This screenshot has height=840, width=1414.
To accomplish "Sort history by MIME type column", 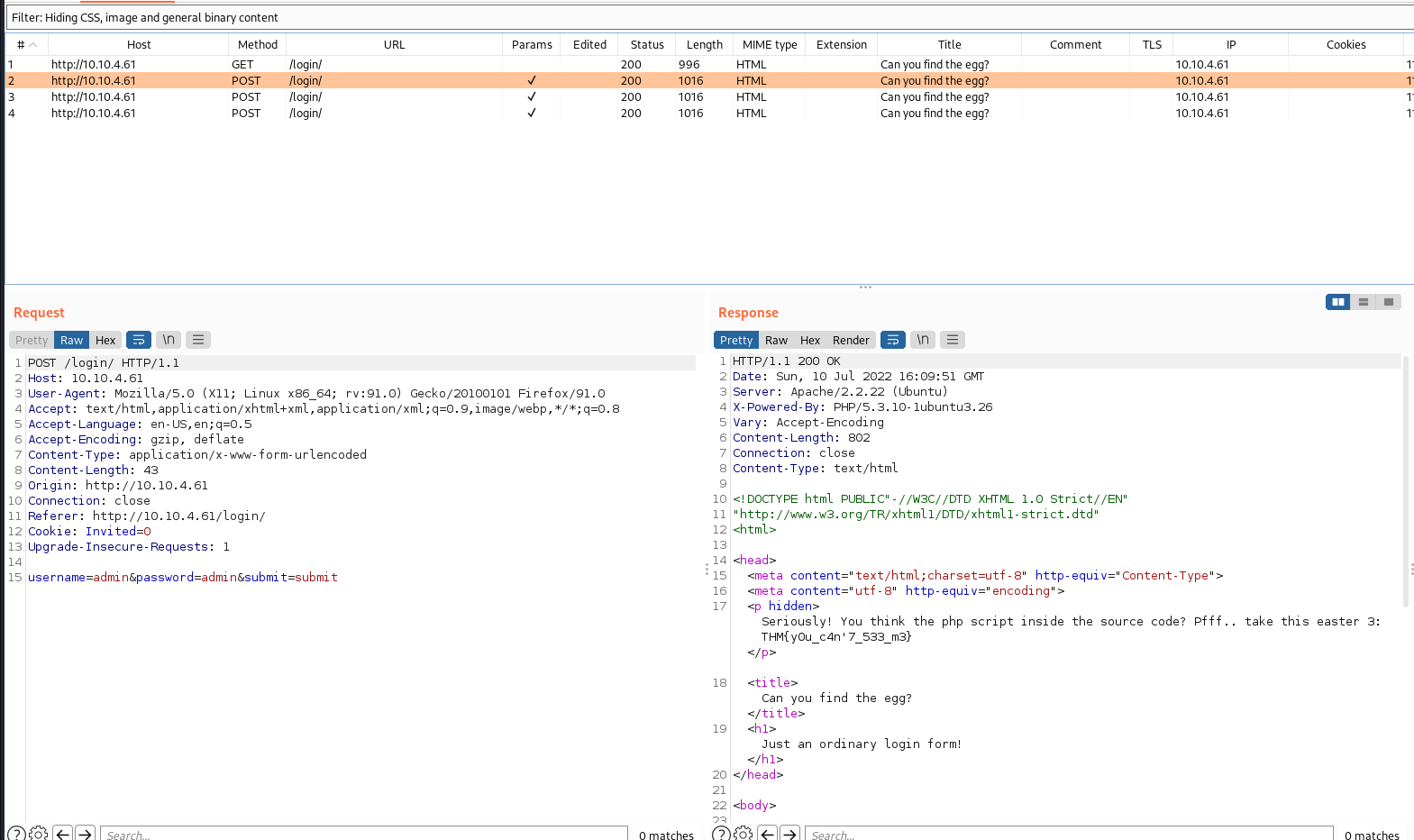I will (770, 44).
